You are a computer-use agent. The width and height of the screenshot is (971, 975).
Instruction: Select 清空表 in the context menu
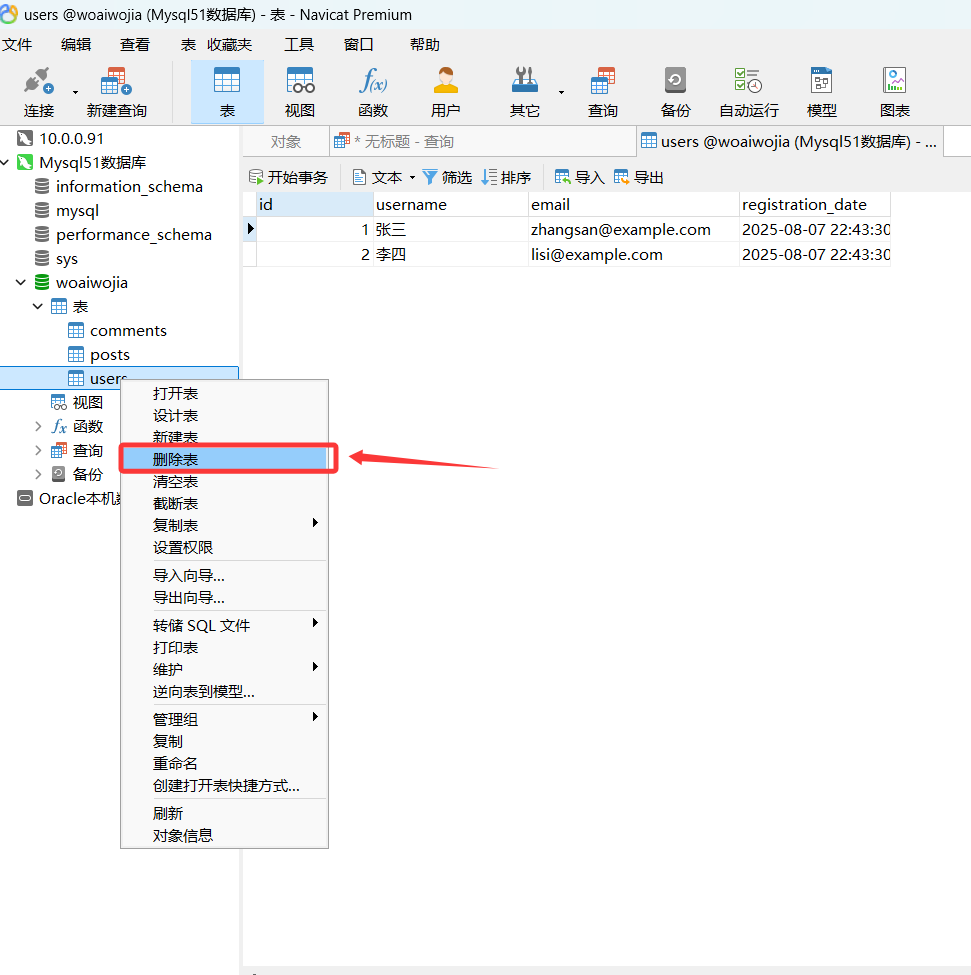[176, 482]
